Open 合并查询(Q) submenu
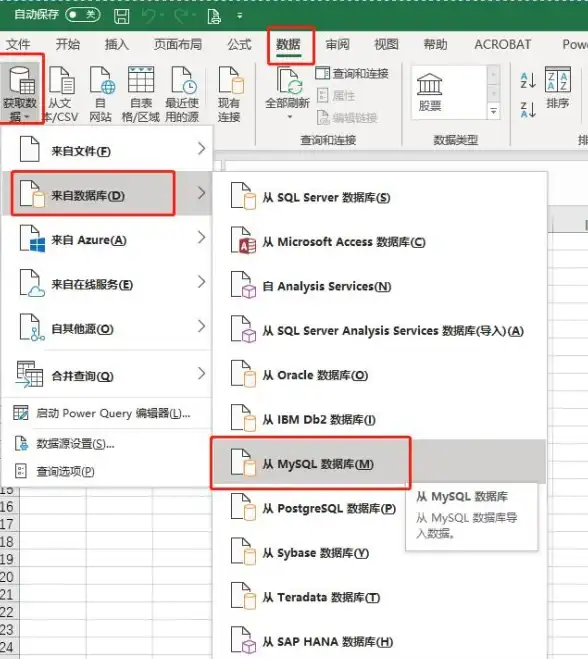The width and height of the screenshot is (588, 659). tap(107, 374)
